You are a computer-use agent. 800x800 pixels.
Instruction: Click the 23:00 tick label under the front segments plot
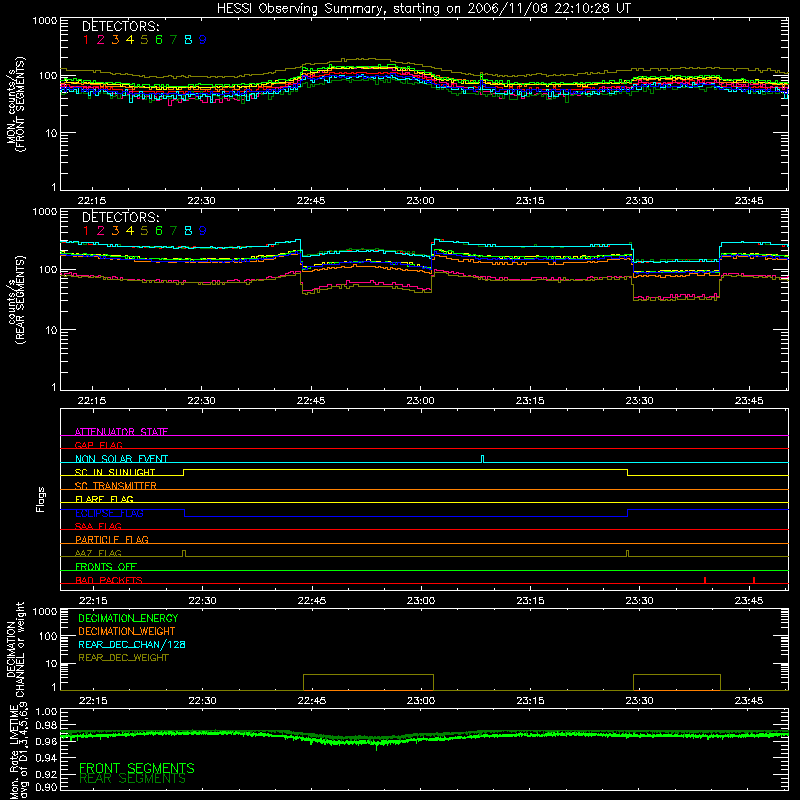tap(420, 201)
